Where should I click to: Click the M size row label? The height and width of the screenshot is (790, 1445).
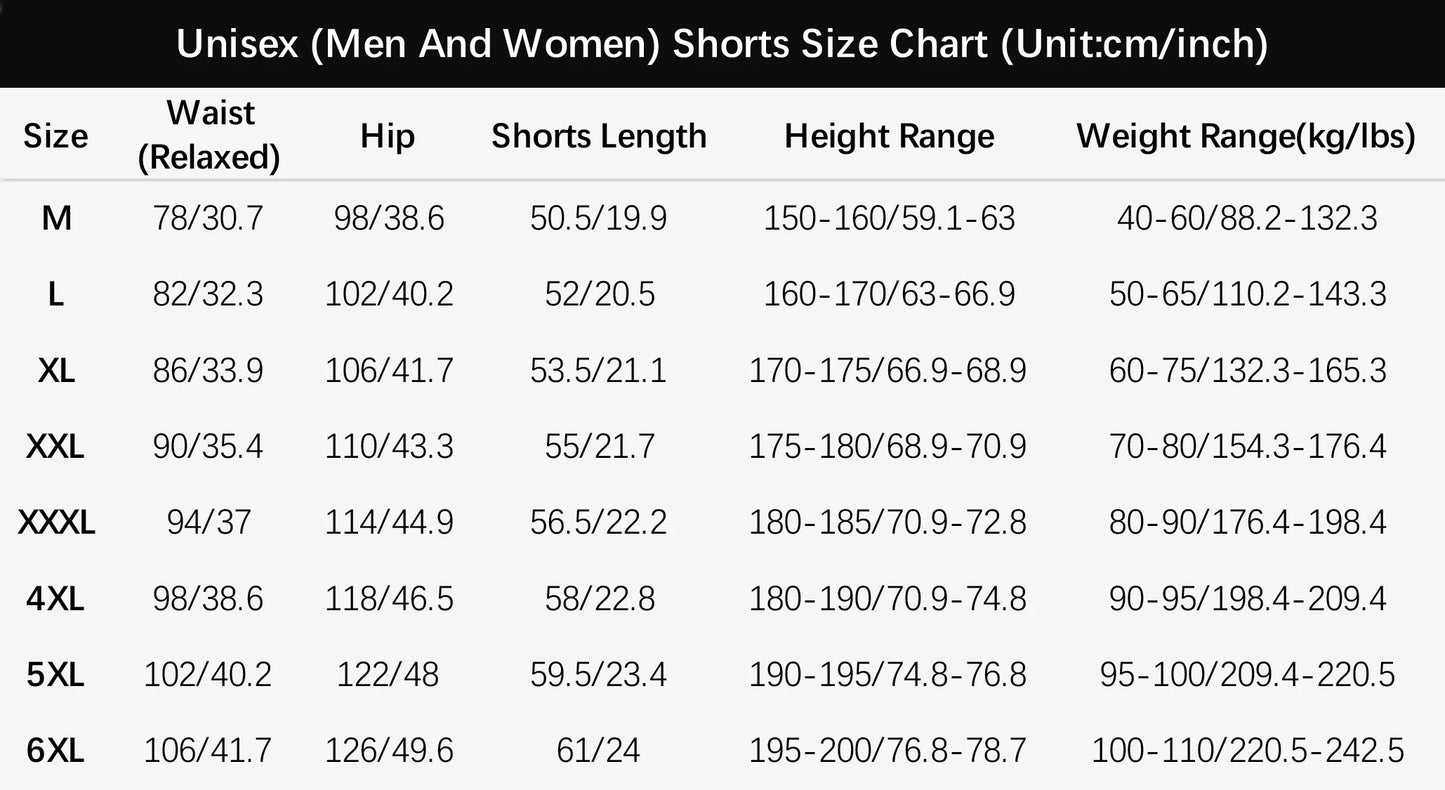(56, 217)
